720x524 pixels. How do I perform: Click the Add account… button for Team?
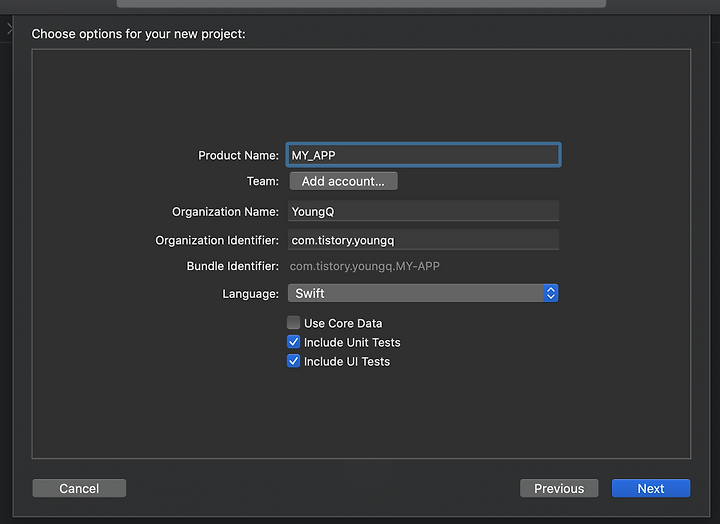(x=343, y=181)
